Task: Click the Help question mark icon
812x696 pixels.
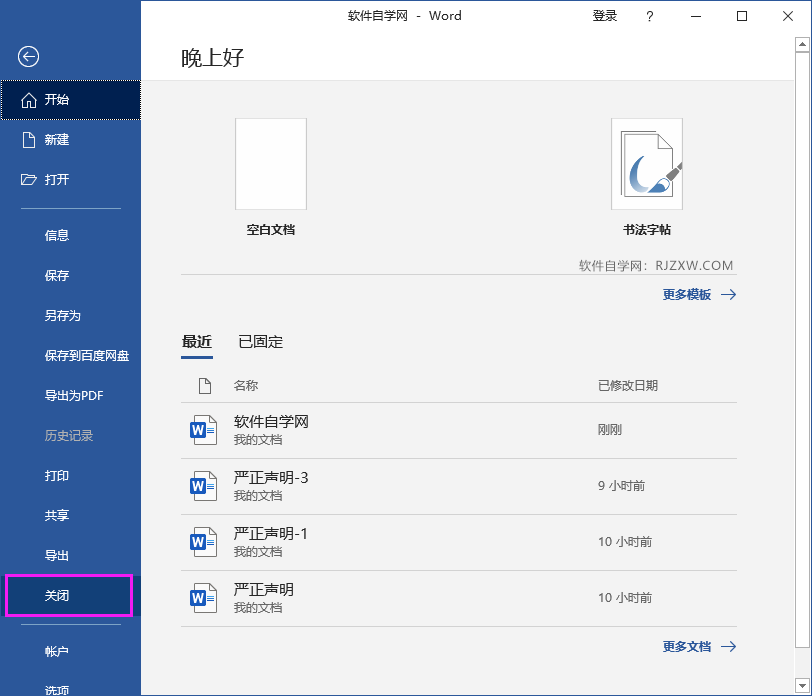Action: [x=651, y=16]
